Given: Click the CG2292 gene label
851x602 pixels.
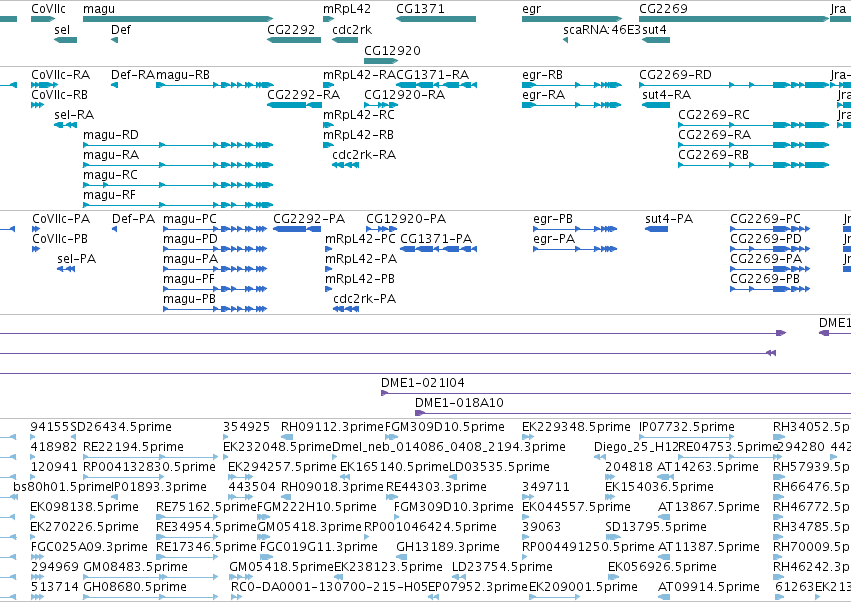Looking at the screenshot, I should point(291,30).
